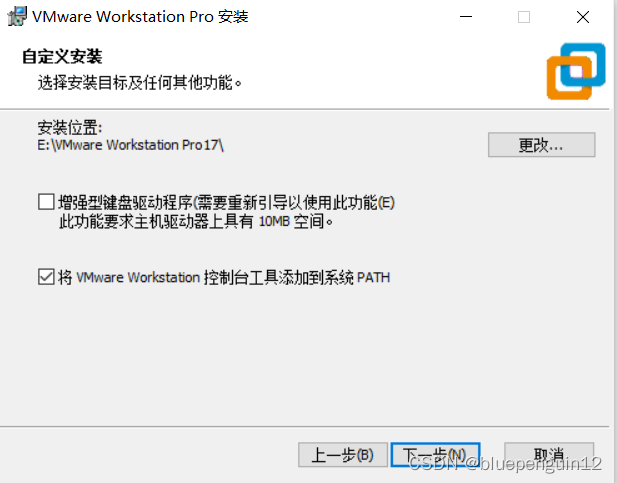Click the installer icon in the title bar

(x=17, y=17)
